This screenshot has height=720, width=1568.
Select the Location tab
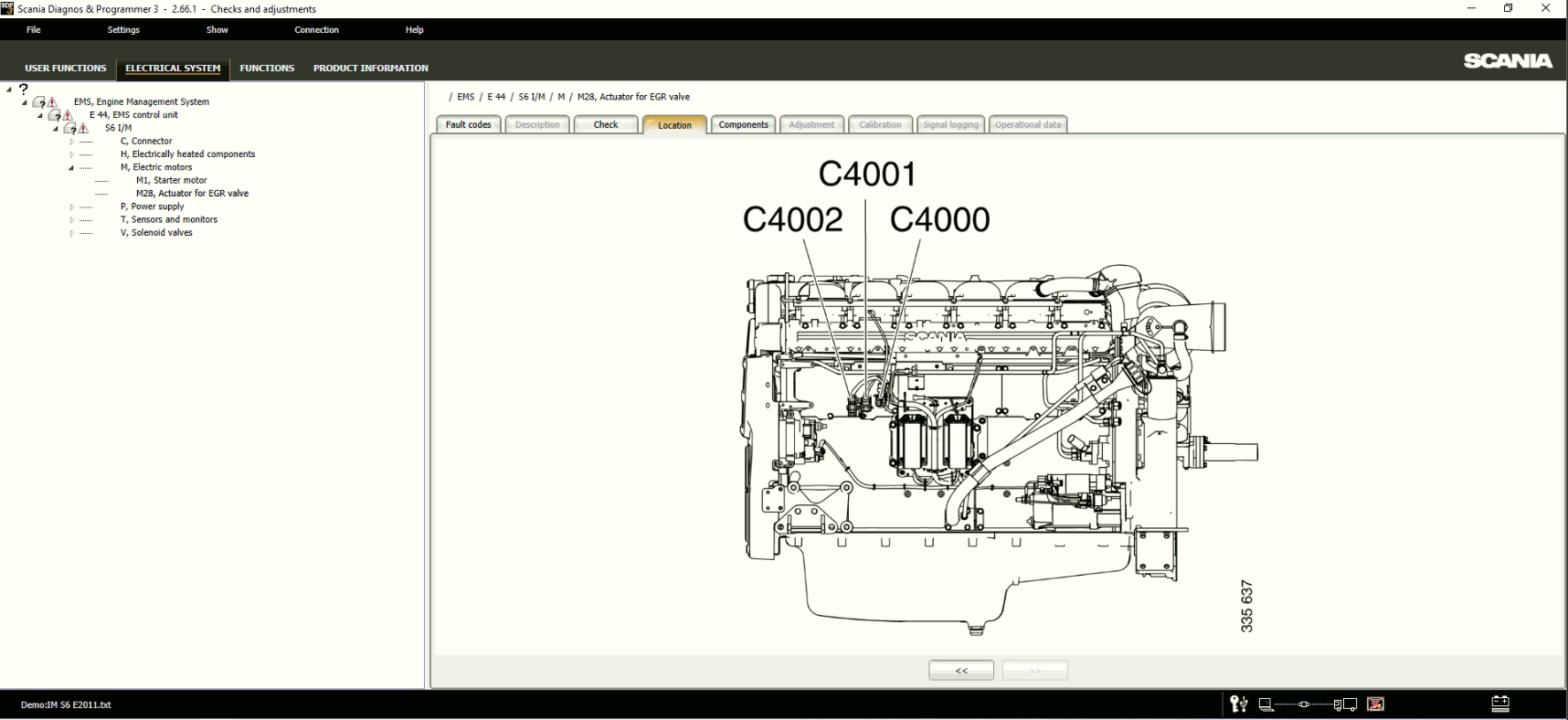point(674,125)
